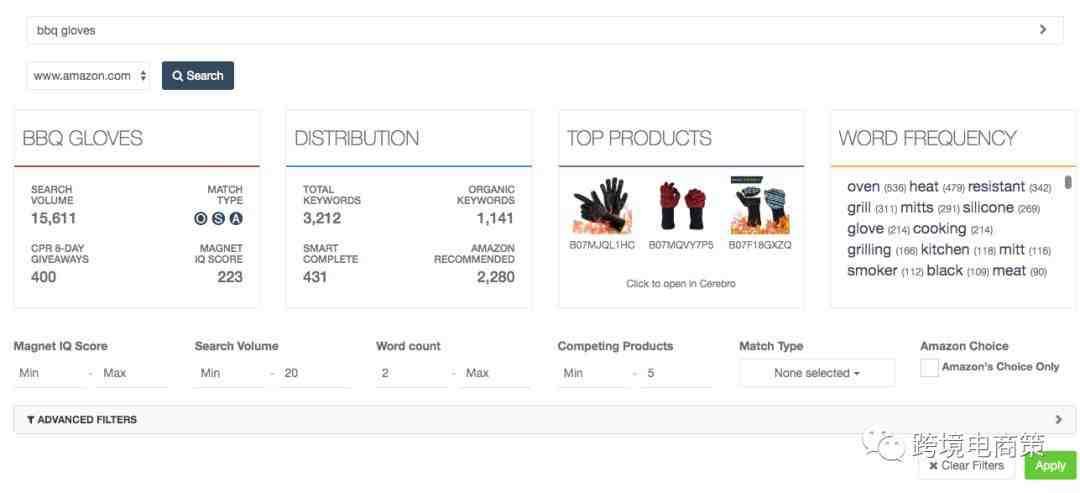This screenshot has width=1080, height=493.
Task: Click the total keywords value 3,212
Action: click(322, 219)
